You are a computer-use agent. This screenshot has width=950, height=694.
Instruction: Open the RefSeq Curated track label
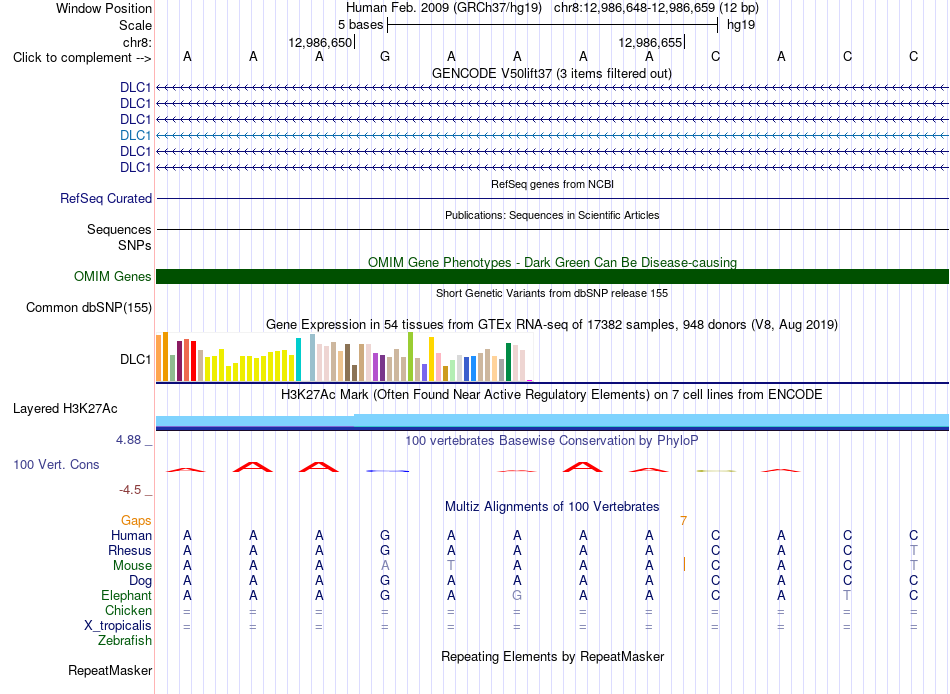pos(106,198)
